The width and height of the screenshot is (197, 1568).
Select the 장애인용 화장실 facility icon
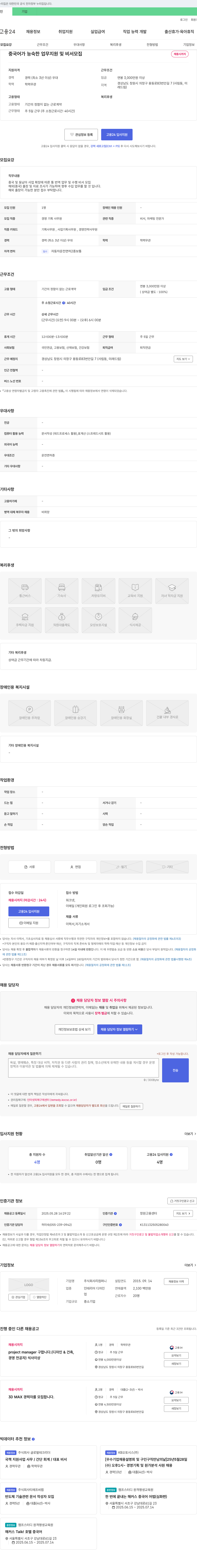tap(122, 713)
